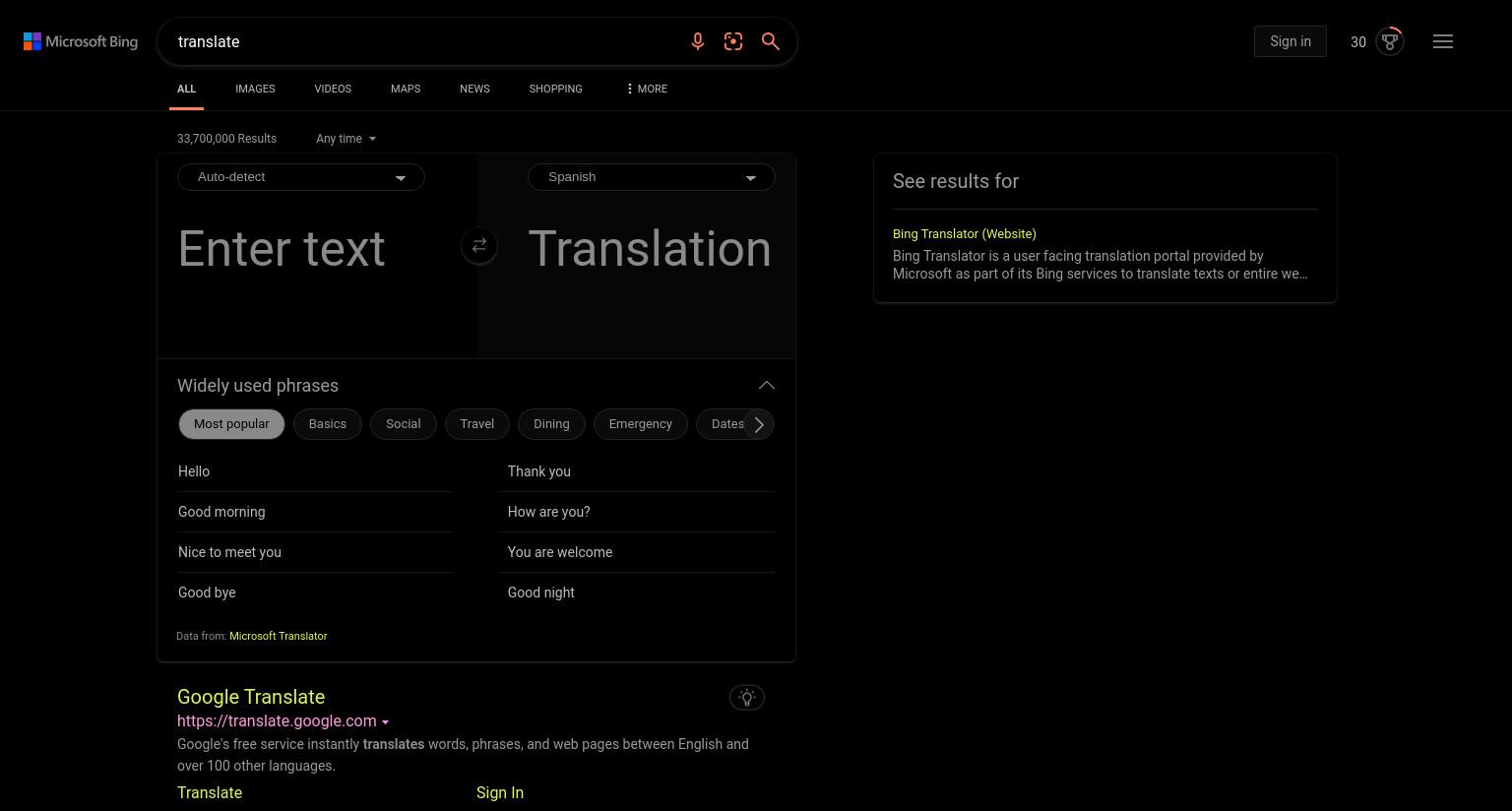
Task: Click the Microsoft Bing logo
Action: (x=81, y=41)
